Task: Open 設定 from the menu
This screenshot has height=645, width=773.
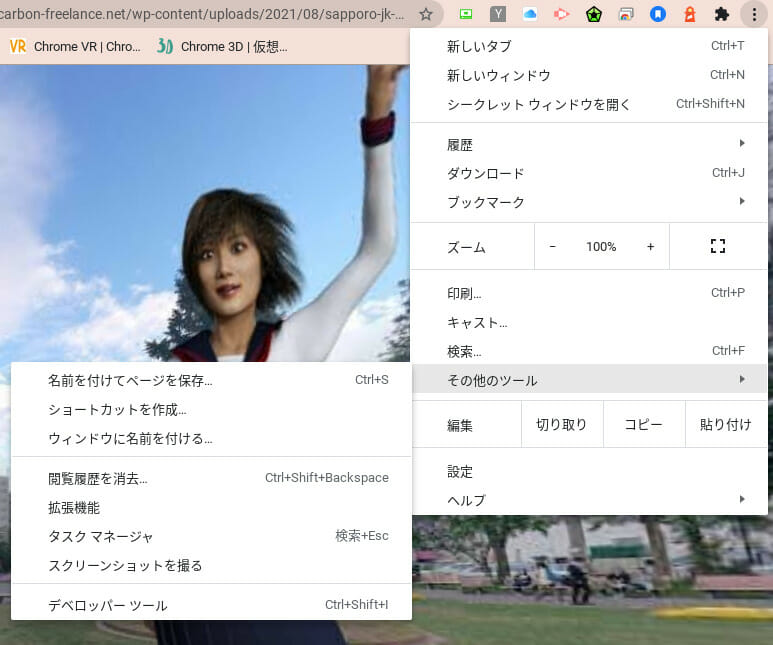Action: [589, 471]
